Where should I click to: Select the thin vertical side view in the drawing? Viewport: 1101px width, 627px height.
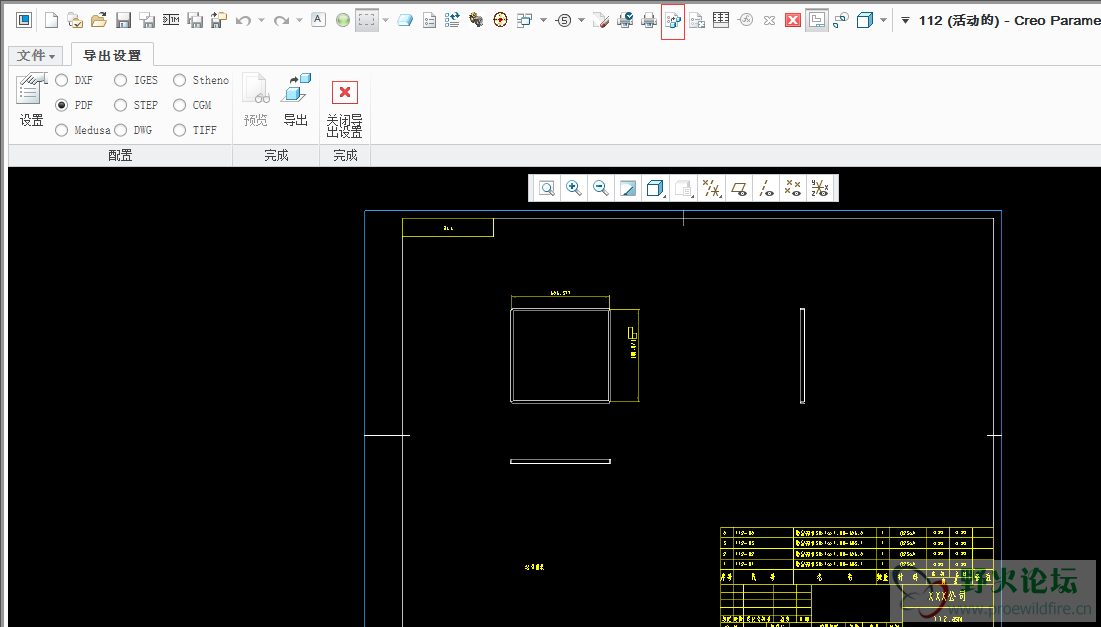803,356
